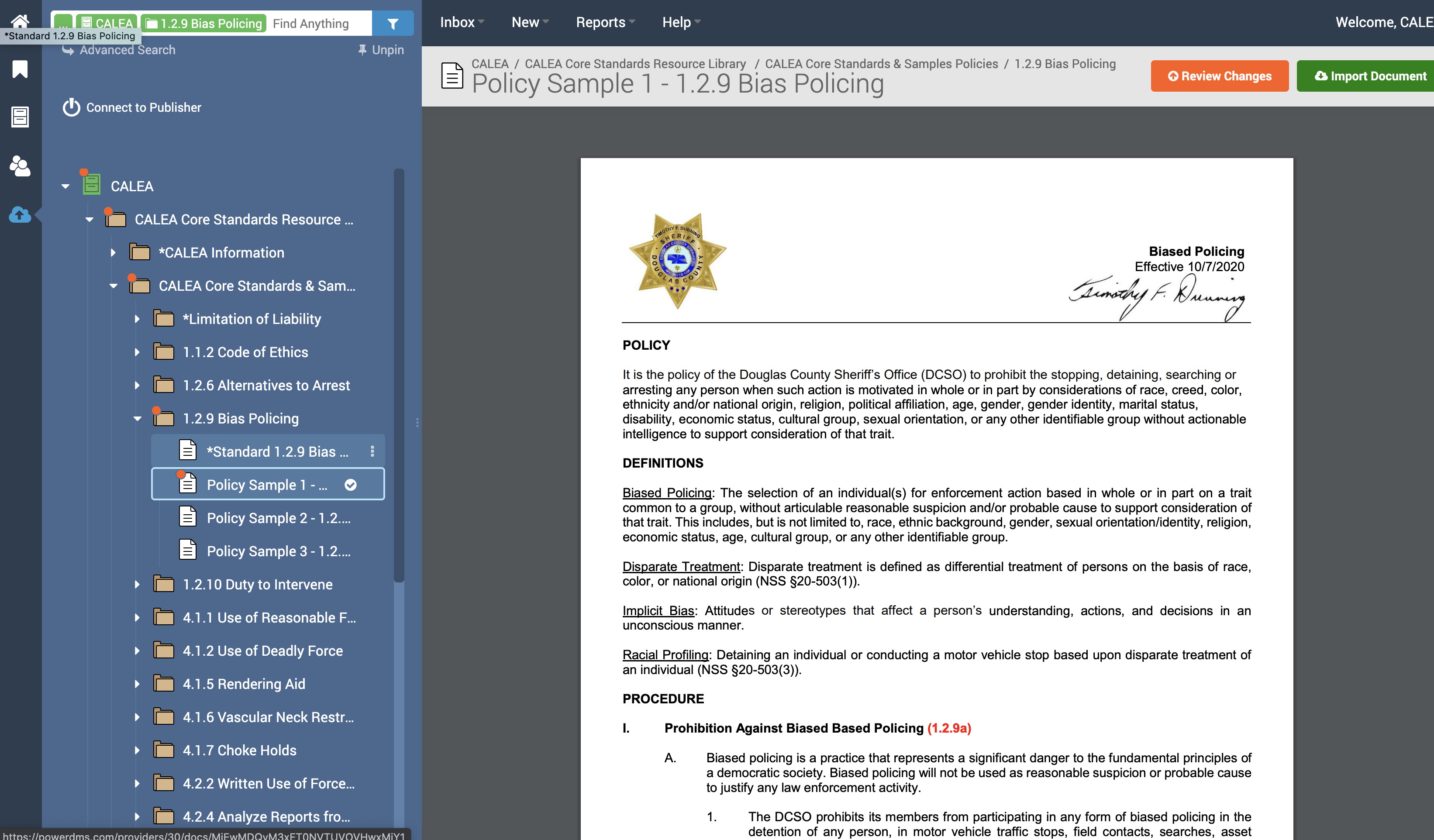Screen dimensions: 1434x840
Task: Click the ellipsis breadcrumb chip in search bar
Action: coord(63,23)
